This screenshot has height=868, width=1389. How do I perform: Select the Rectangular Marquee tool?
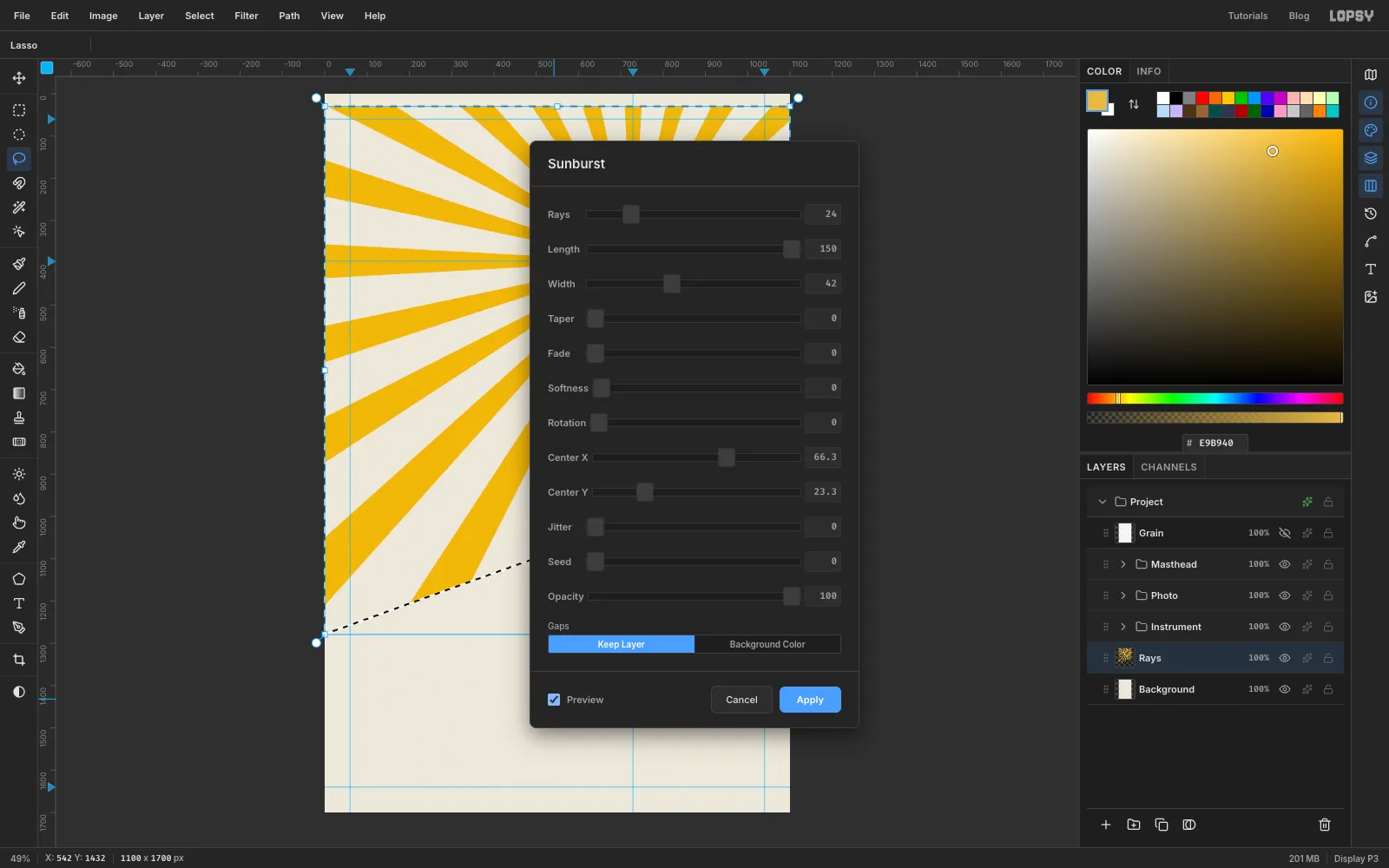click(x=19, y=110)
